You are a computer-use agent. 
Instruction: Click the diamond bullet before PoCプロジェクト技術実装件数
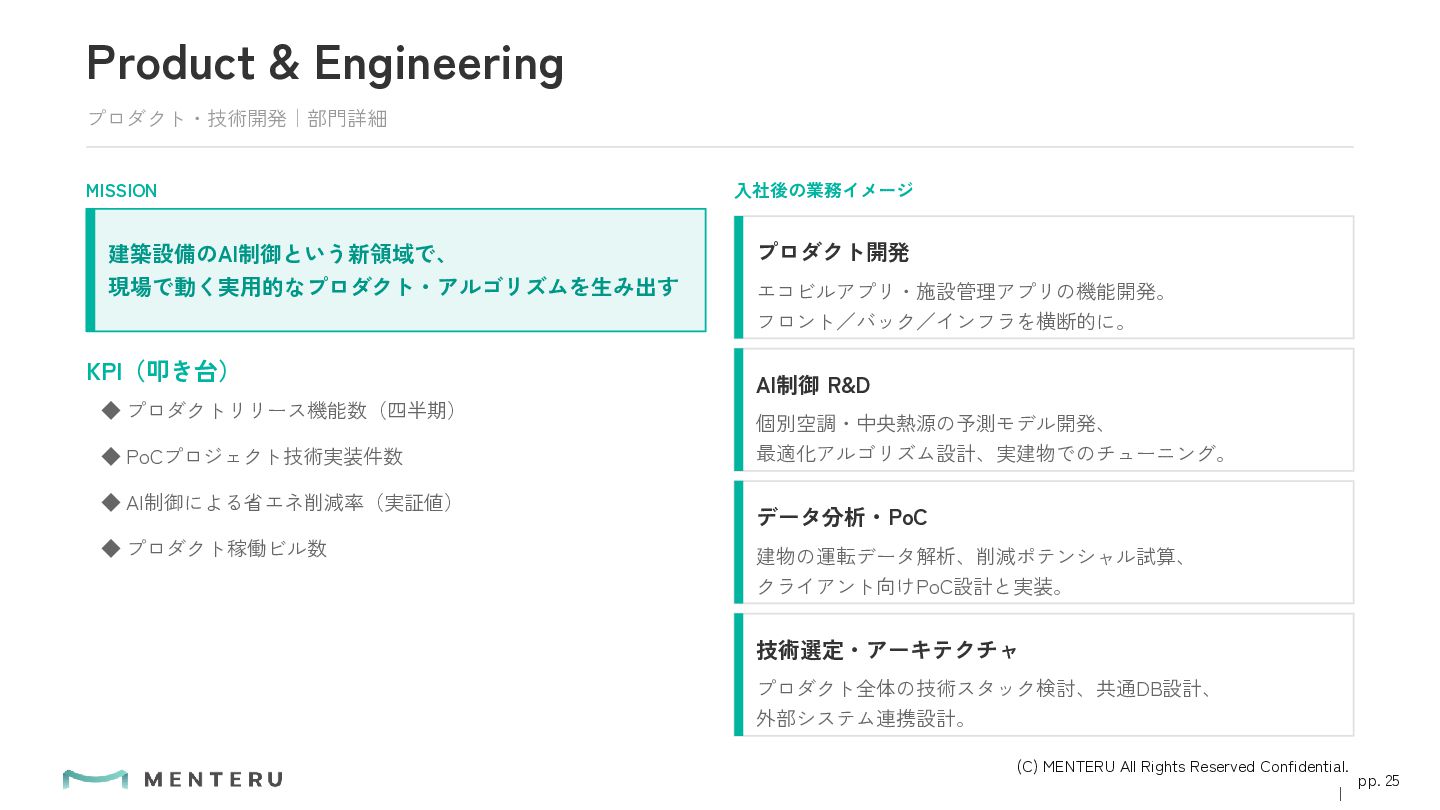point(111,456)
